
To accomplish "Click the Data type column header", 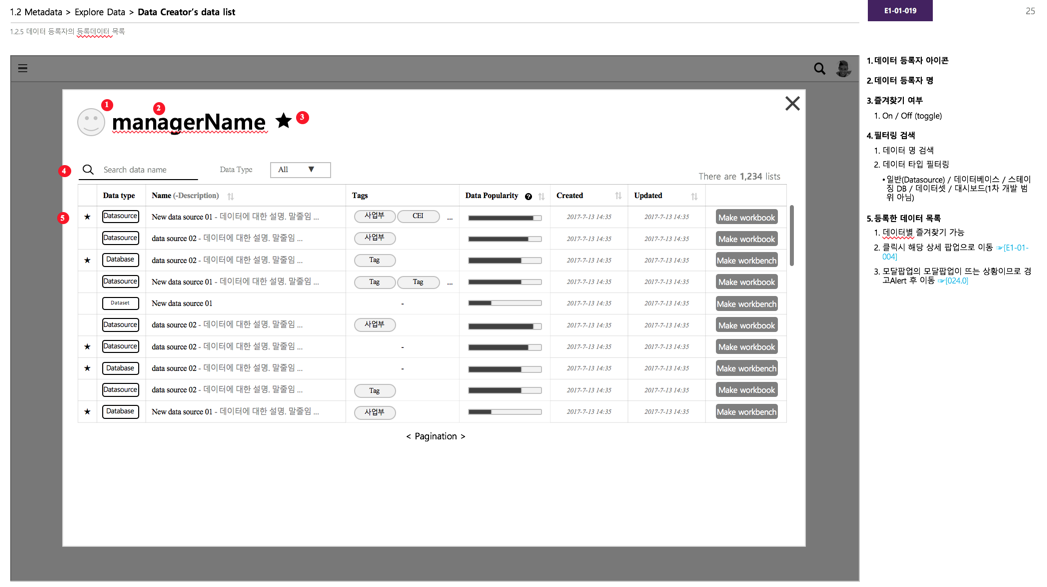I will coord(119,196).
